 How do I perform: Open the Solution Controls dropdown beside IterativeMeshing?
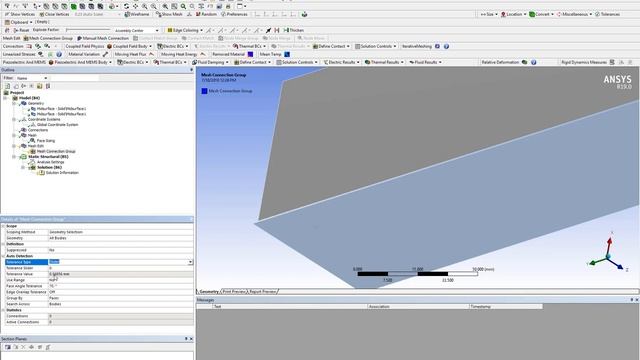[376, 46]
